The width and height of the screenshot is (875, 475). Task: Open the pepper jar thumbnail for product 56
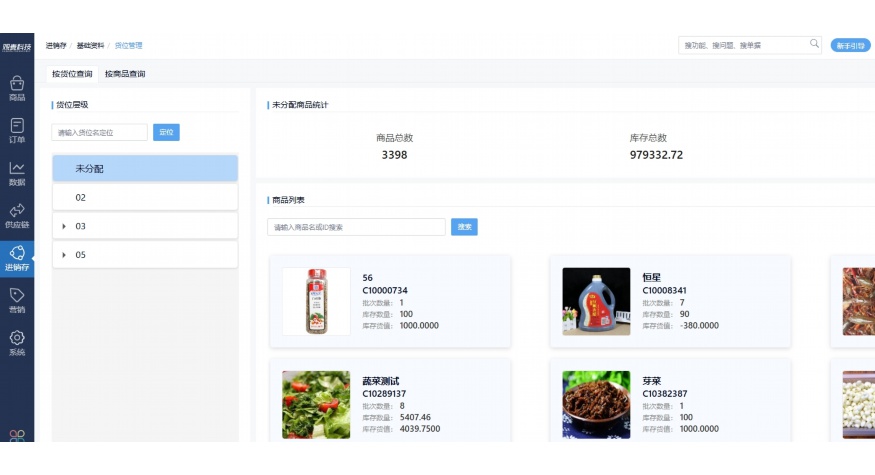click(x=316, y=301)
